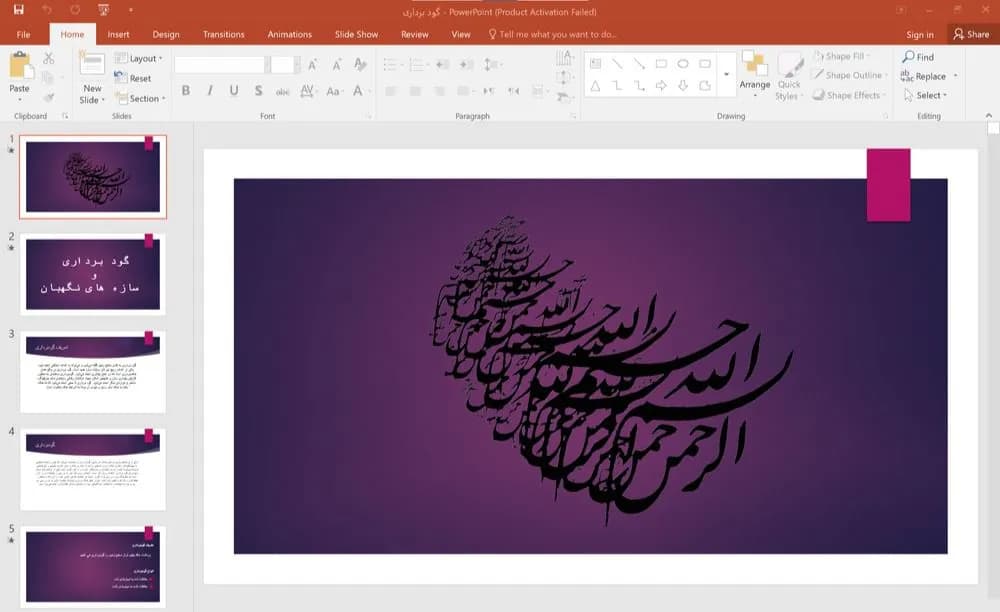1000x612 pixels.
Task: Click the Reset slide button
Action: pos(133,78)
